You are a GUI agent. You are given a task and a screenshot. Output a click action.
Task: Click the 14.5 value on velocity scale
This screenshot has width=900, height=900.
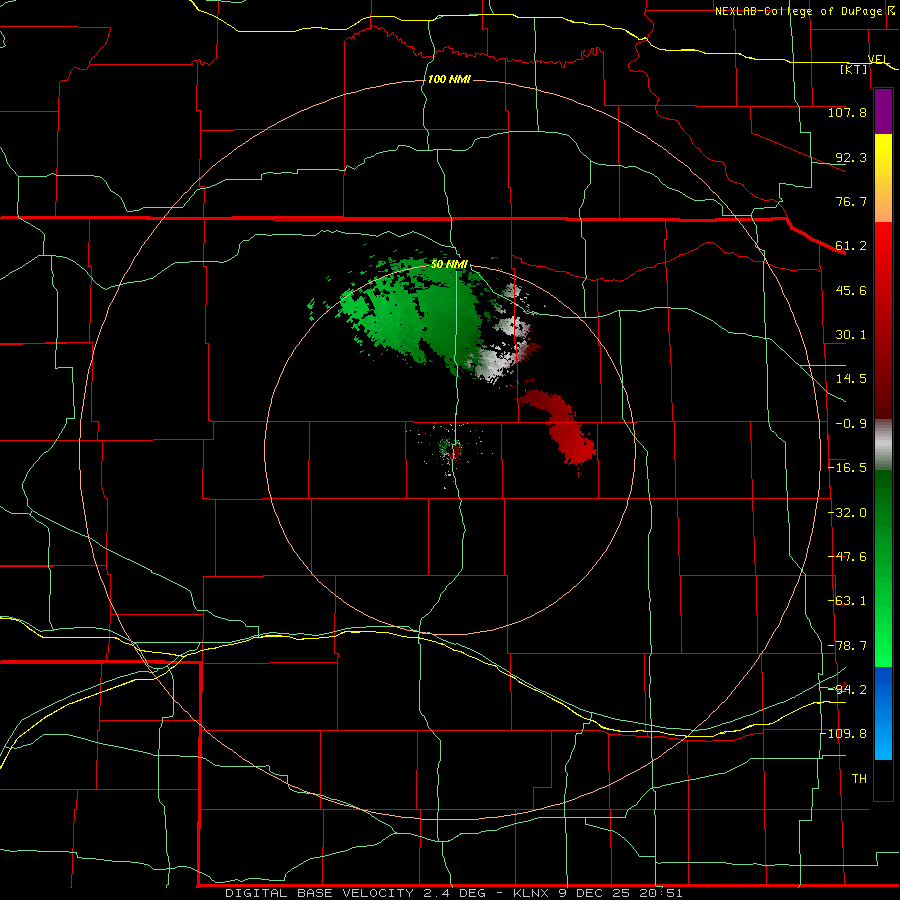click(x=851, y=379)
